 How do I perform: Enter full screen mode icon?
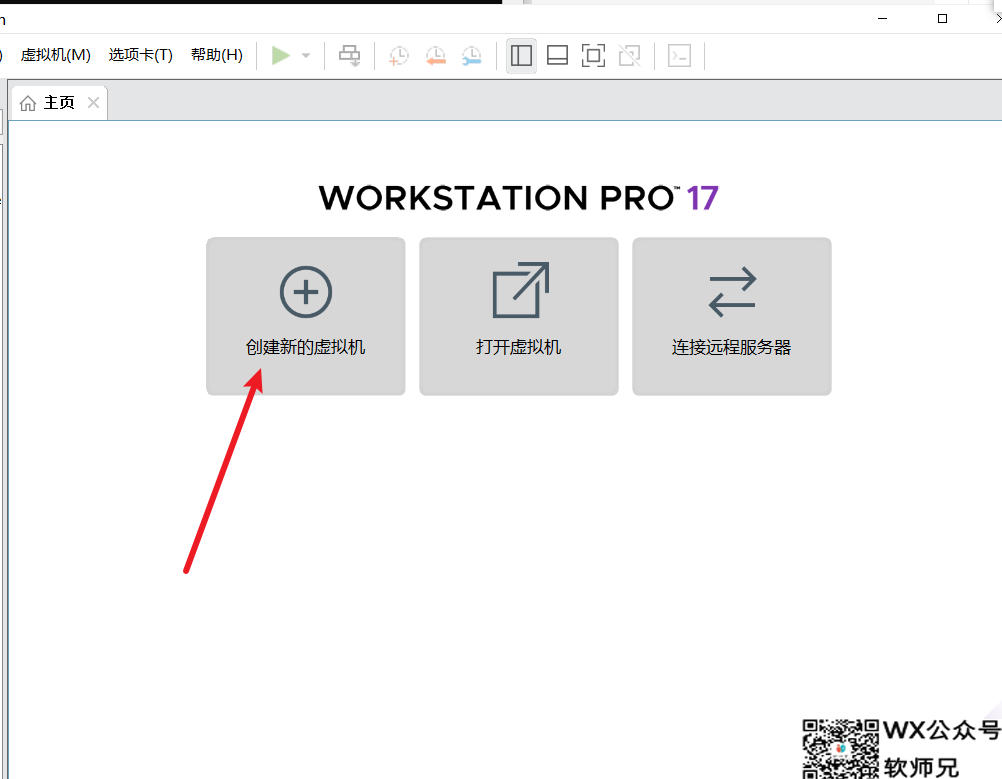tap(594, 56)
